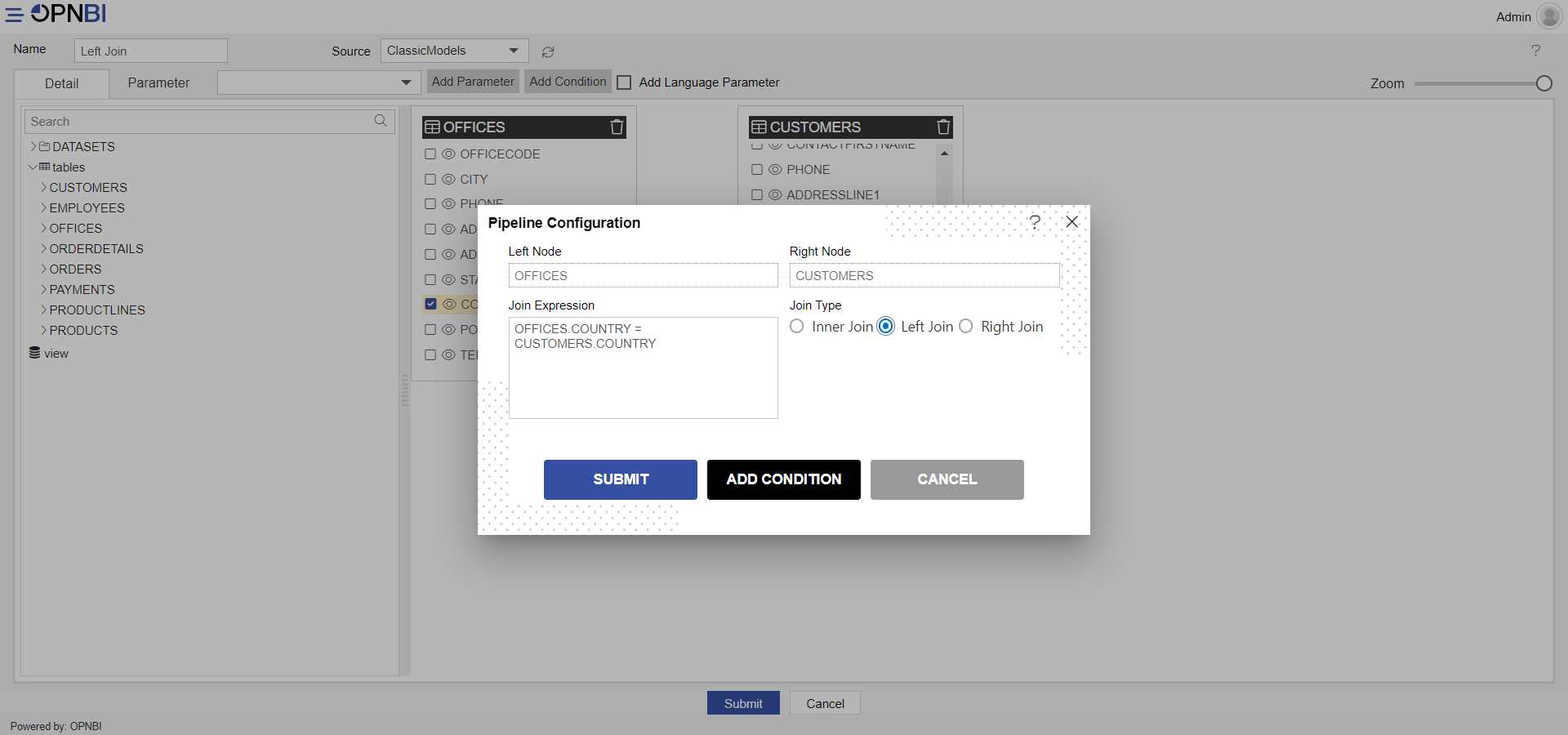Click the Admin user avatar icon
1568x735 pixels.
pyautogui.click(x=1549, y=16)
